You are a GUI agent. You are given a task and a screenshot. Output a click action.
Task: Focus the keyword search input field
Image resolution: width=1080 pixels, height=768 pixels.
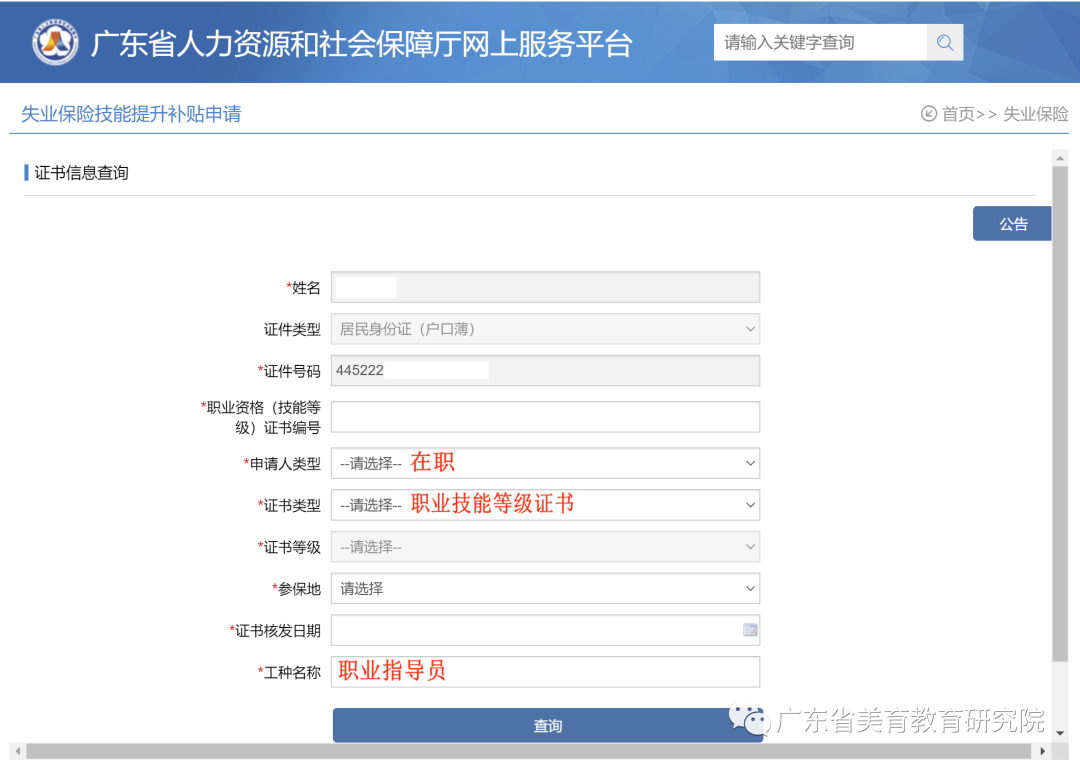[820, 43]
